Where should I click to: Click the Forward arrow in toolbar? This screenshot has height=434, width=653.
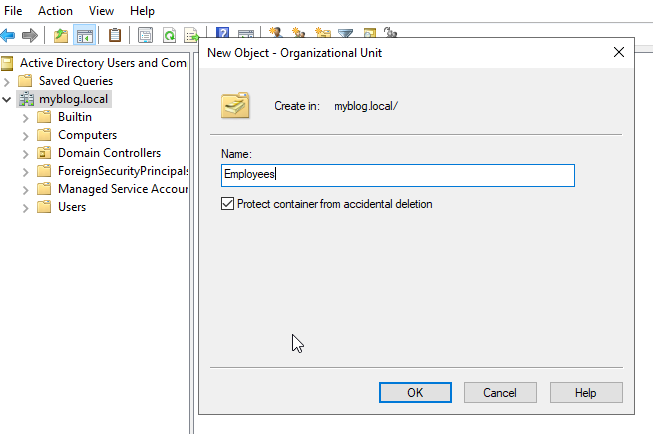[30, 35]
